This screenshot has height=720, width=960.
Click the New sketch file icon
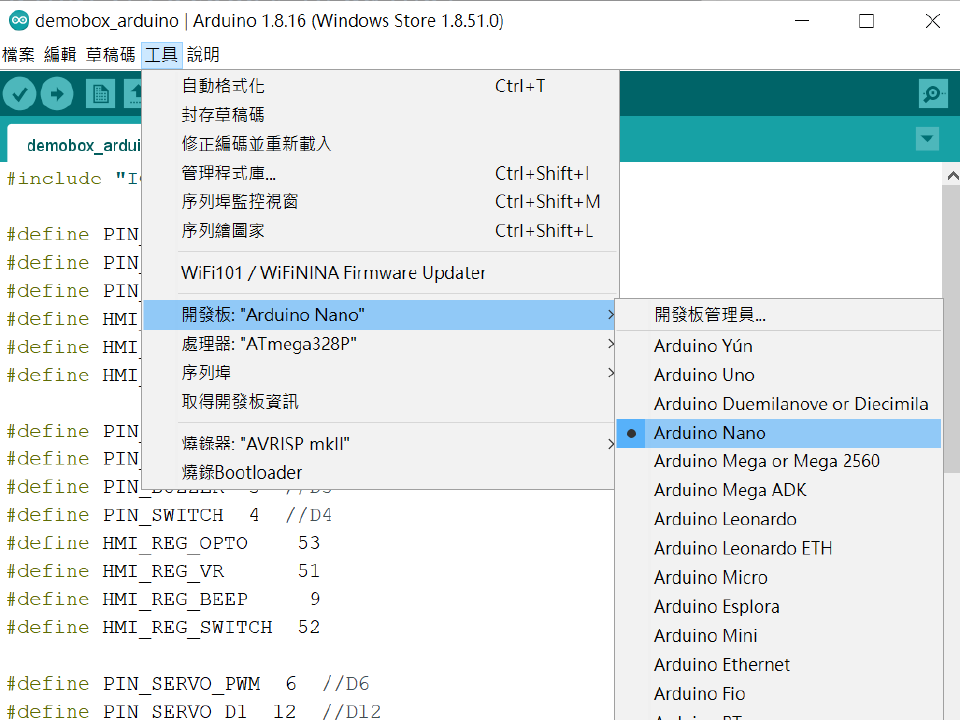[x=99, y=94]
